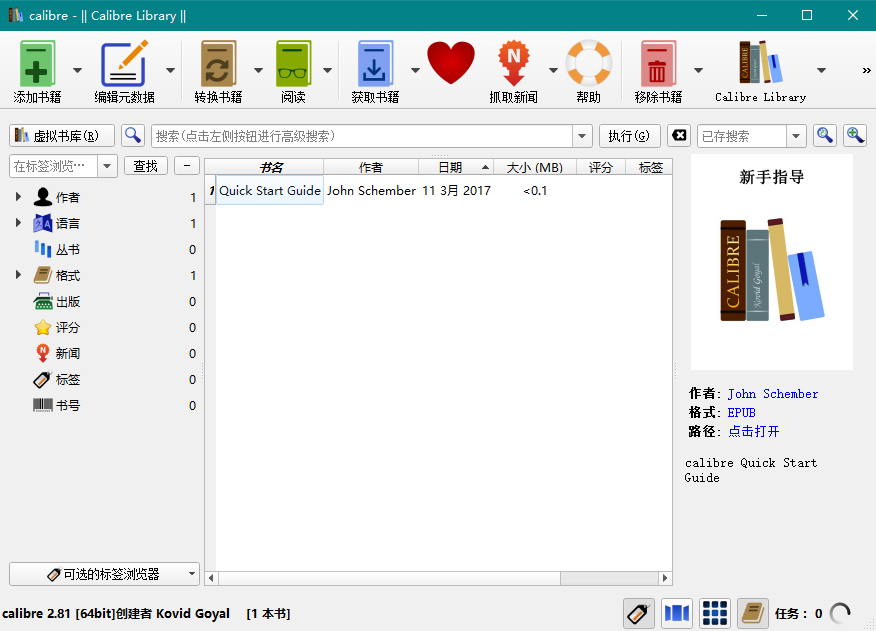Click horizontal scrollbar right arrow

pos(665,578)
